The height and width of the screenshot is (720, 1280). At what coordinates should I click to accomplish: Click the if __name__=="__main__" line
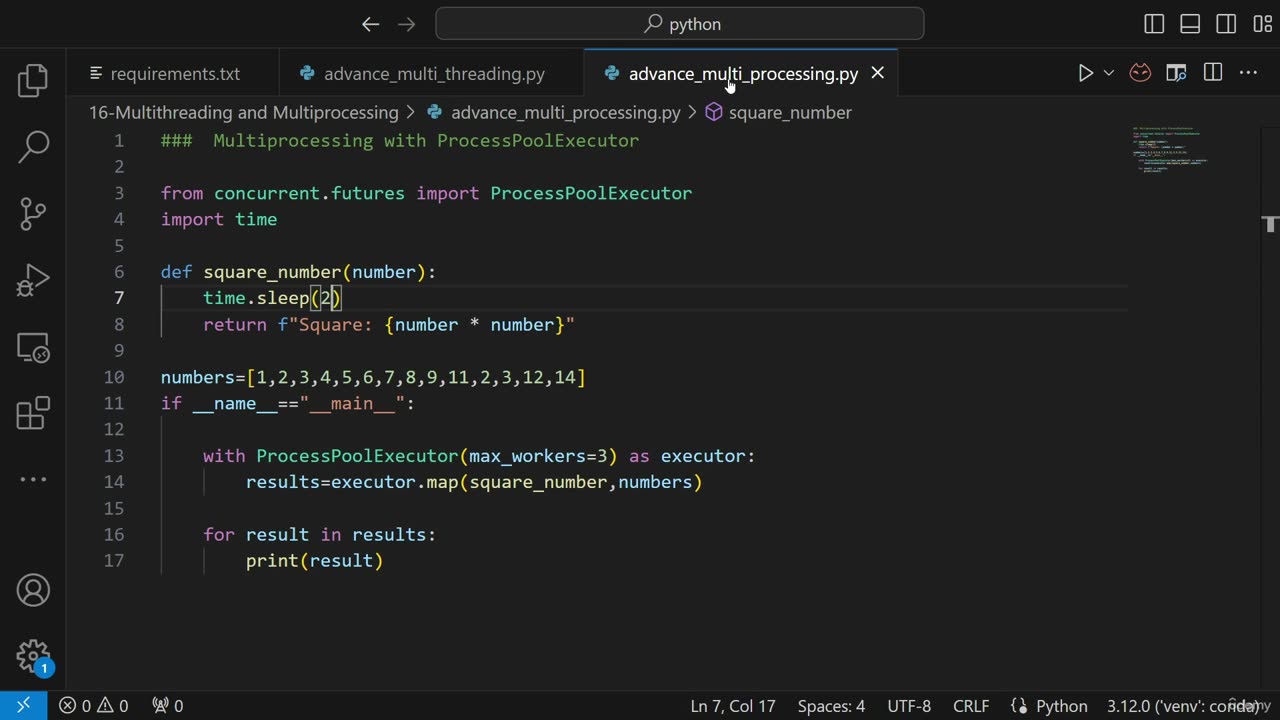[x=288, y=403]
